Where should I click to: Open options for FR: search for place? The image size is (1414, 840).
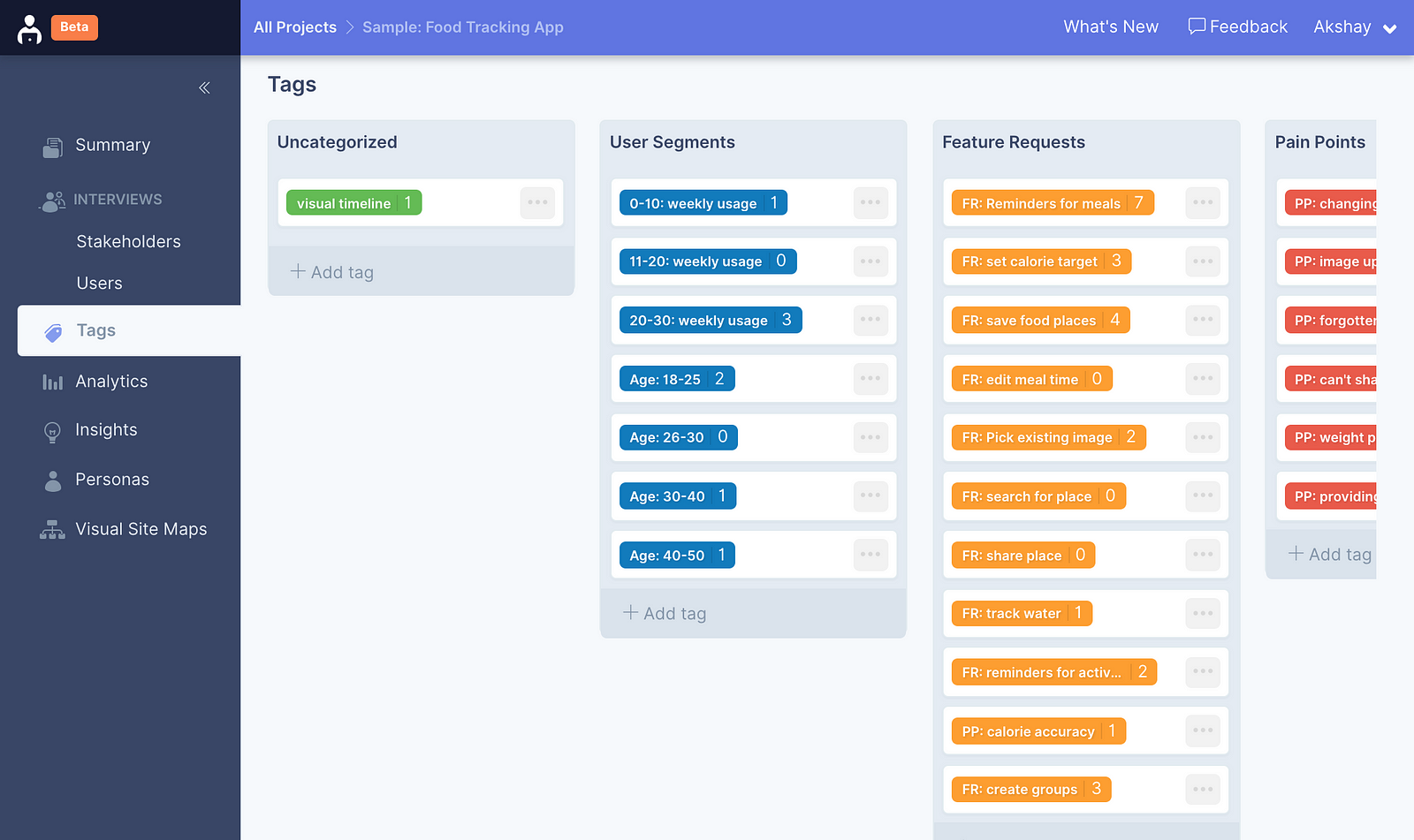coord(1203,495)
